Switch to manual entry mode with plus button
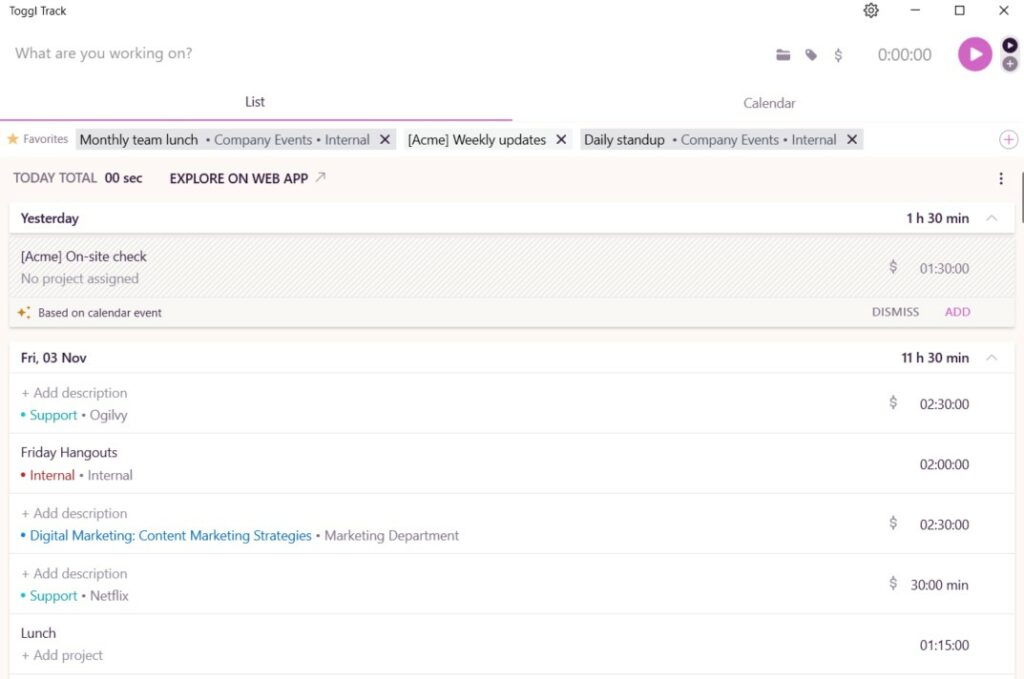1024x679 pixels. tap(1010, 64)
